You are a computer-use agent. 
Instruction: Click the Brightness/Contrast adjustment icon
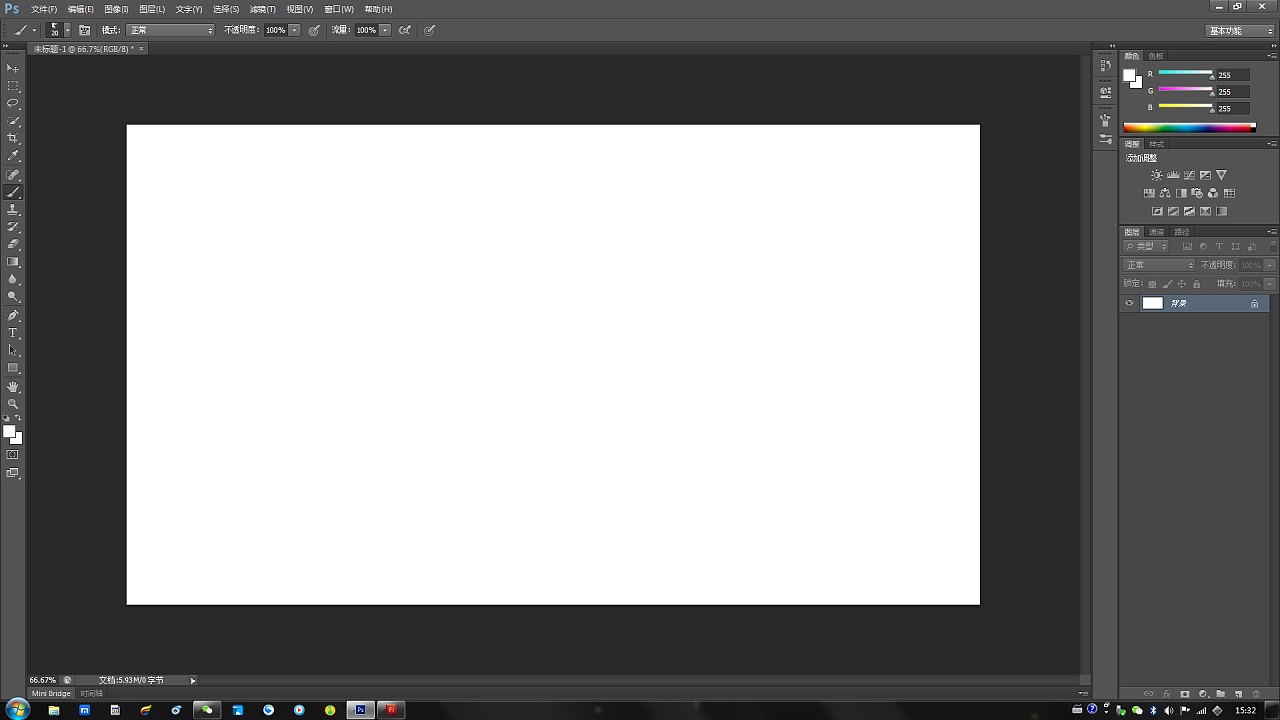pyautogui.click(x=1157, y=175)
